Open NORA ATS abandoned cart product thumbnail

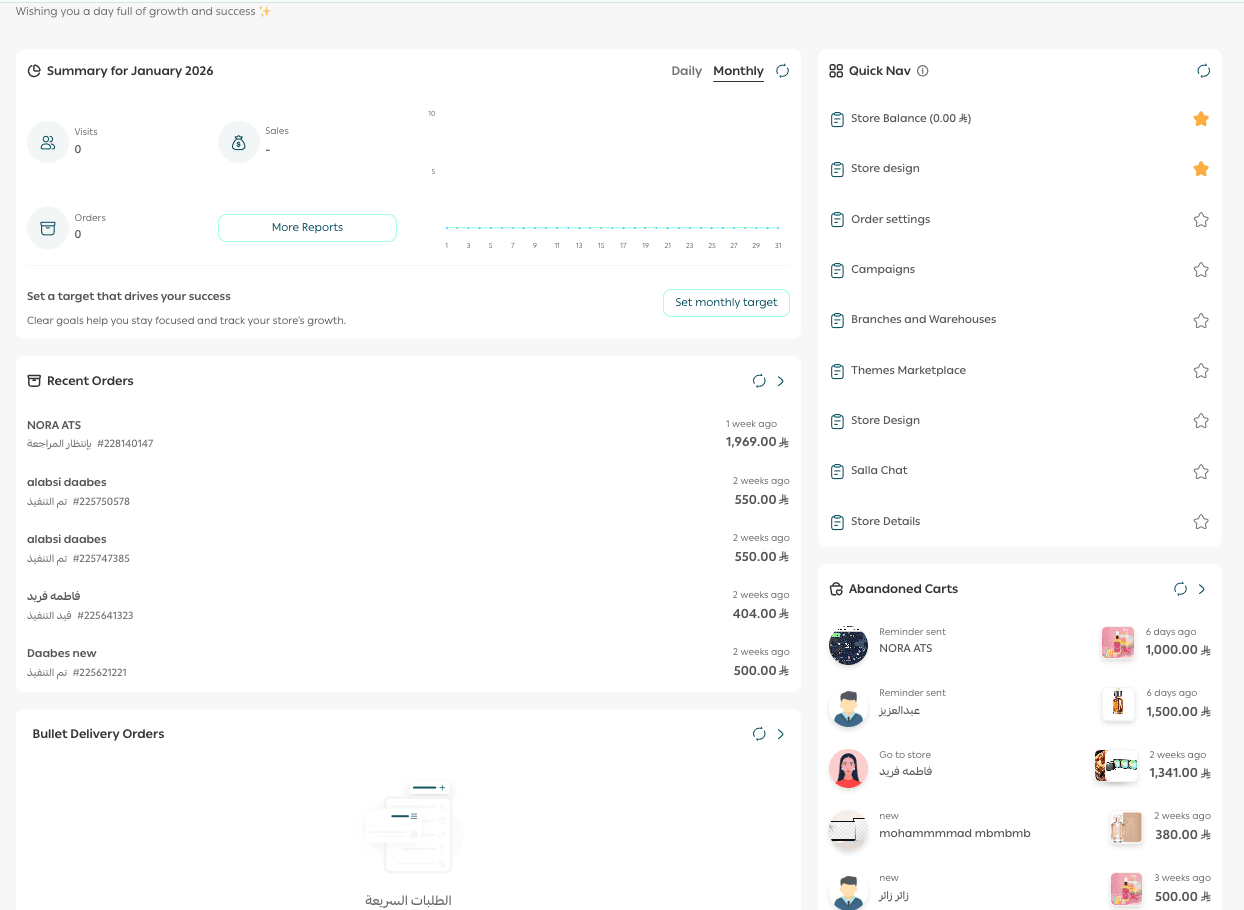[1117, 642]
